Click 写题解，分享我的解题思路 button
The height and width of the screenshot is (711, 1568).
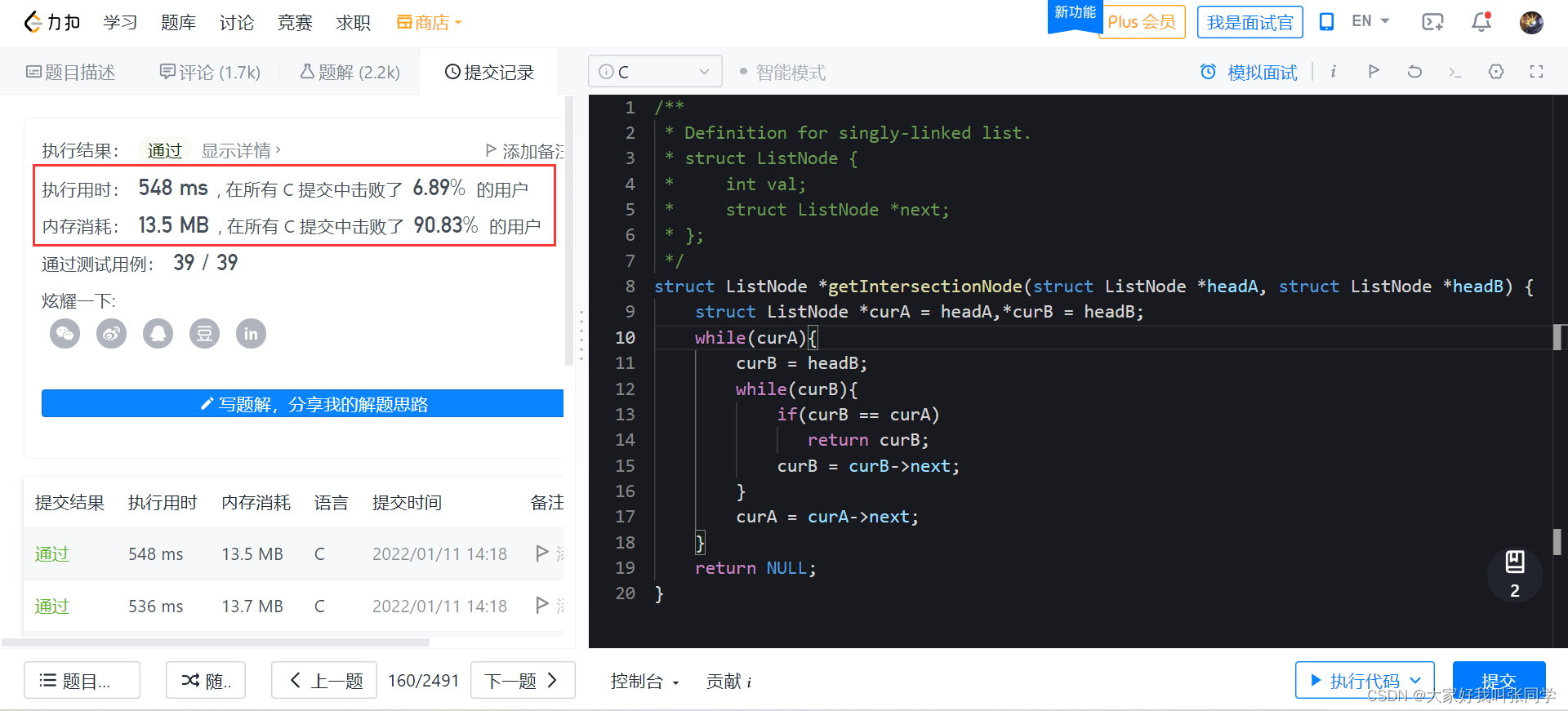tap(303, 403)
